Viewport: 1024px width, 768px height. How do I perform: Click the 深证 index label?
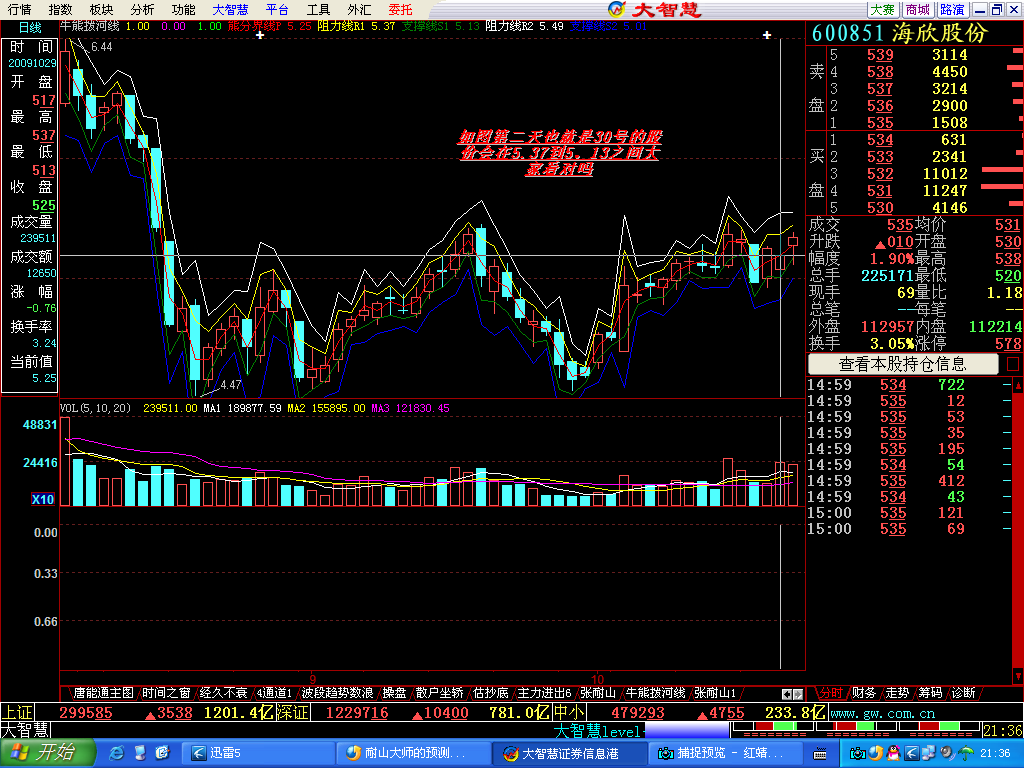pyautogui.click(x=292, y=712)
